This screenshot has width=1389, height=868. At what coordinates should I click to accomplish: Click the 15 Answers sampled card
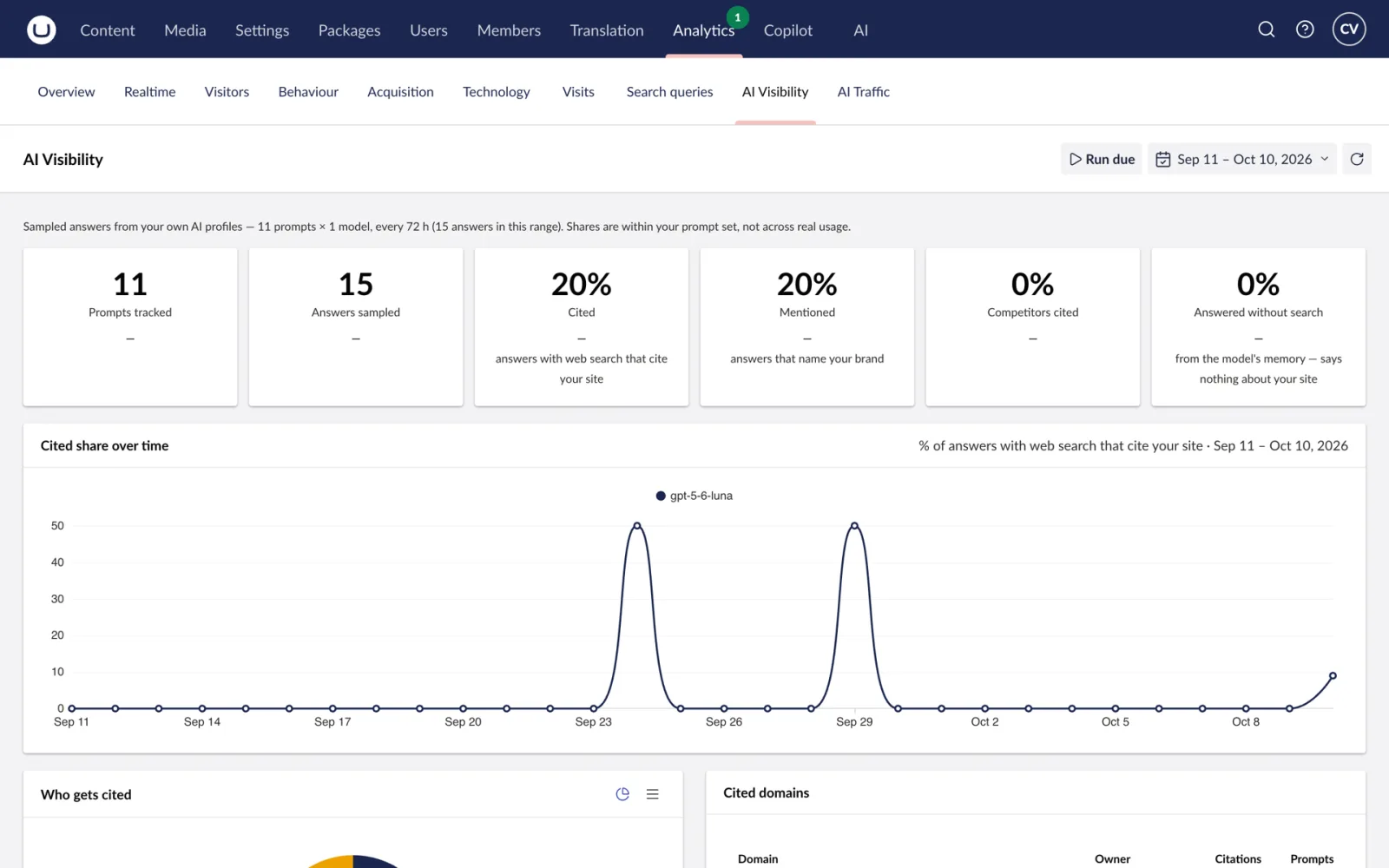(x=356, y=327)
